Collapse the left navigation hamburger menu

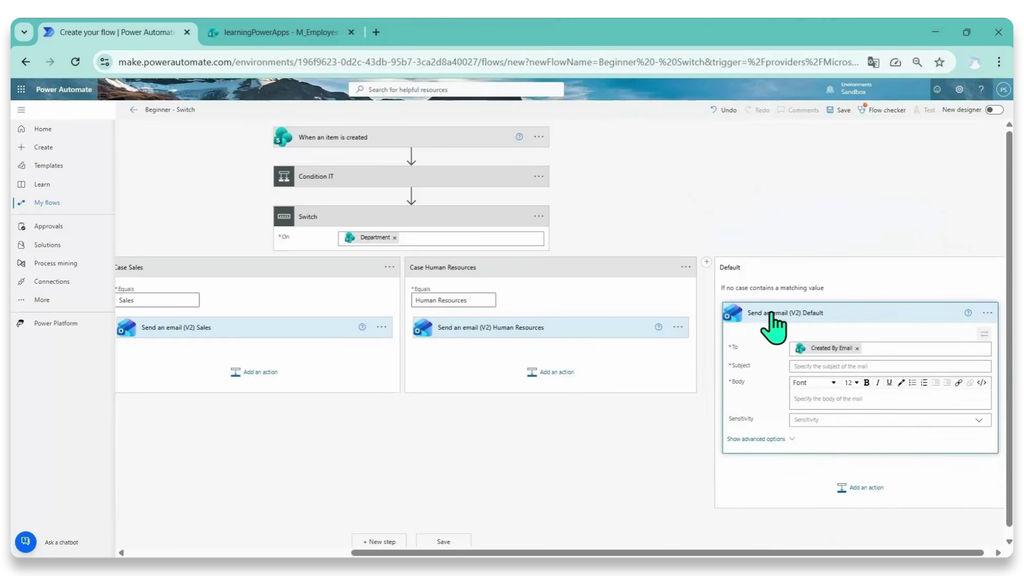tap(21, 110)
